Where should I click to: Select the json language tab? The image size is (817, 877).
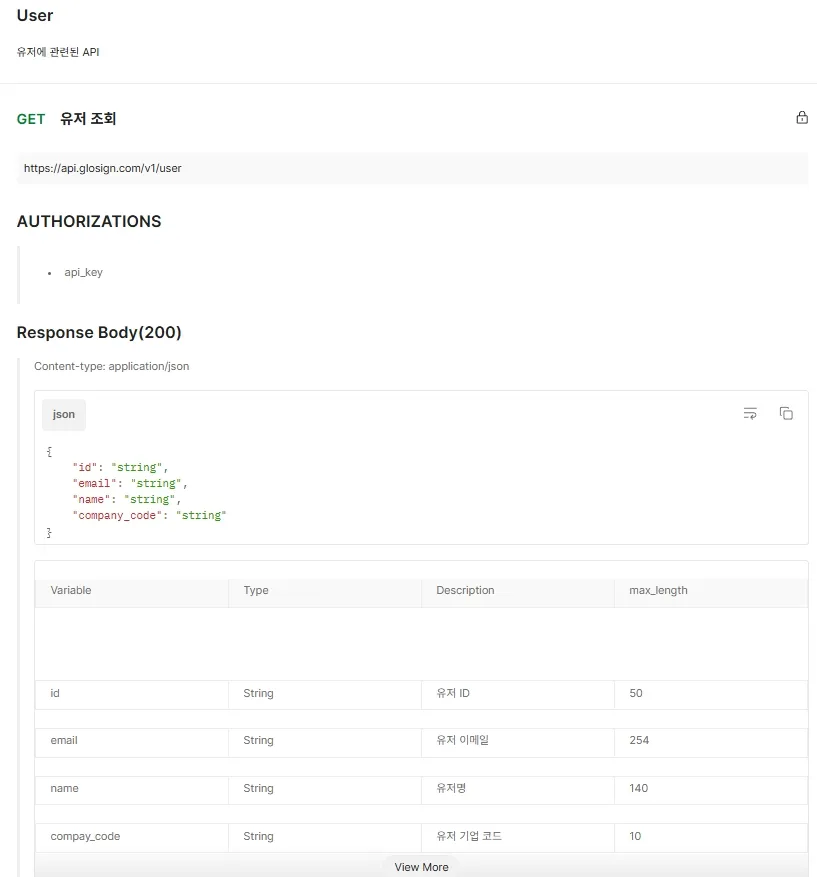coord(63,414)
